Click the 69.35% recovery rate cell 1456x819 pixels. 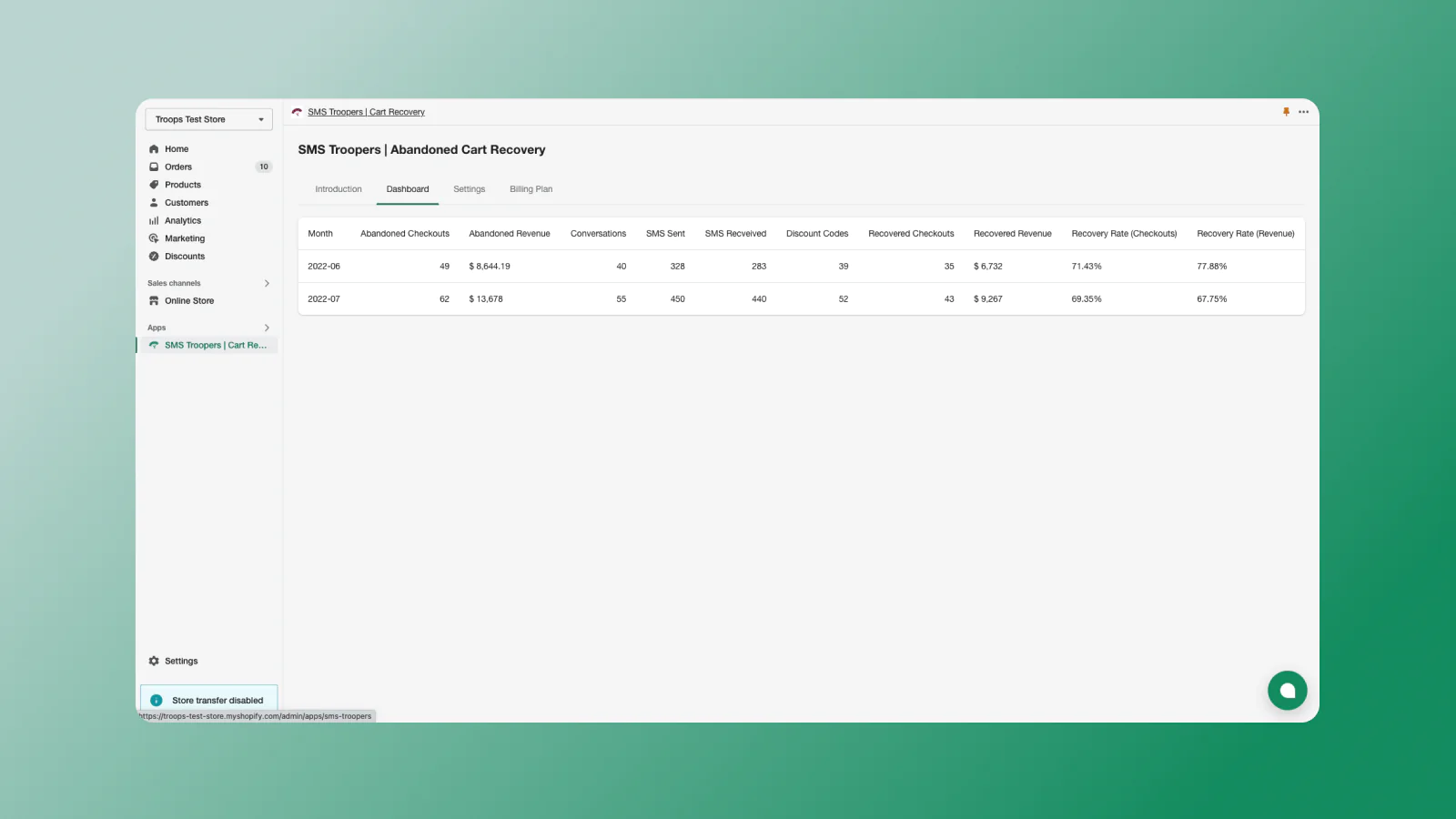point(1087,299)
